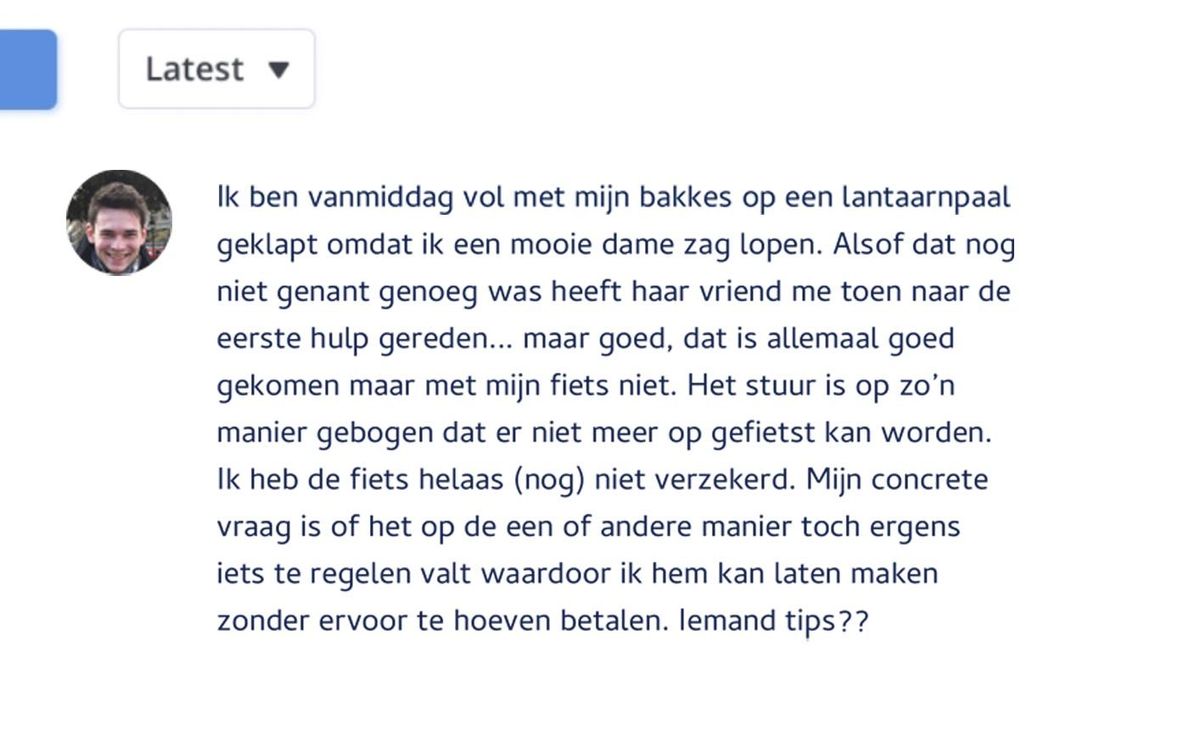Image resolution: width=1200 pixels, height=742 pixels.
Task: Click "Iemand tips??" at the post's end
Action: click(774, 621)
